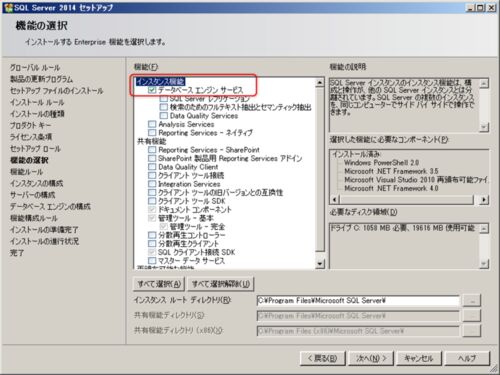
Task: Click the disk space panel scroll up arrow
Action: pos(484,228)
